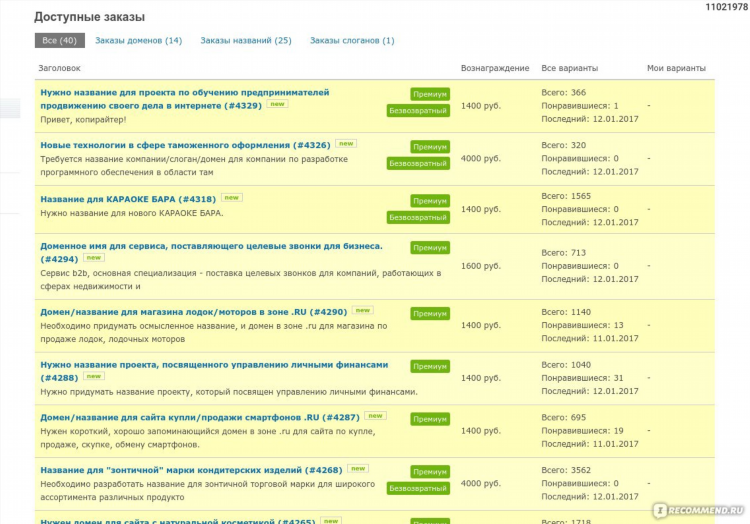Click 'Безвозвратный' badge on order #4268
The image size is (750, 524).
pyautogui.click(x=419, y=489)
